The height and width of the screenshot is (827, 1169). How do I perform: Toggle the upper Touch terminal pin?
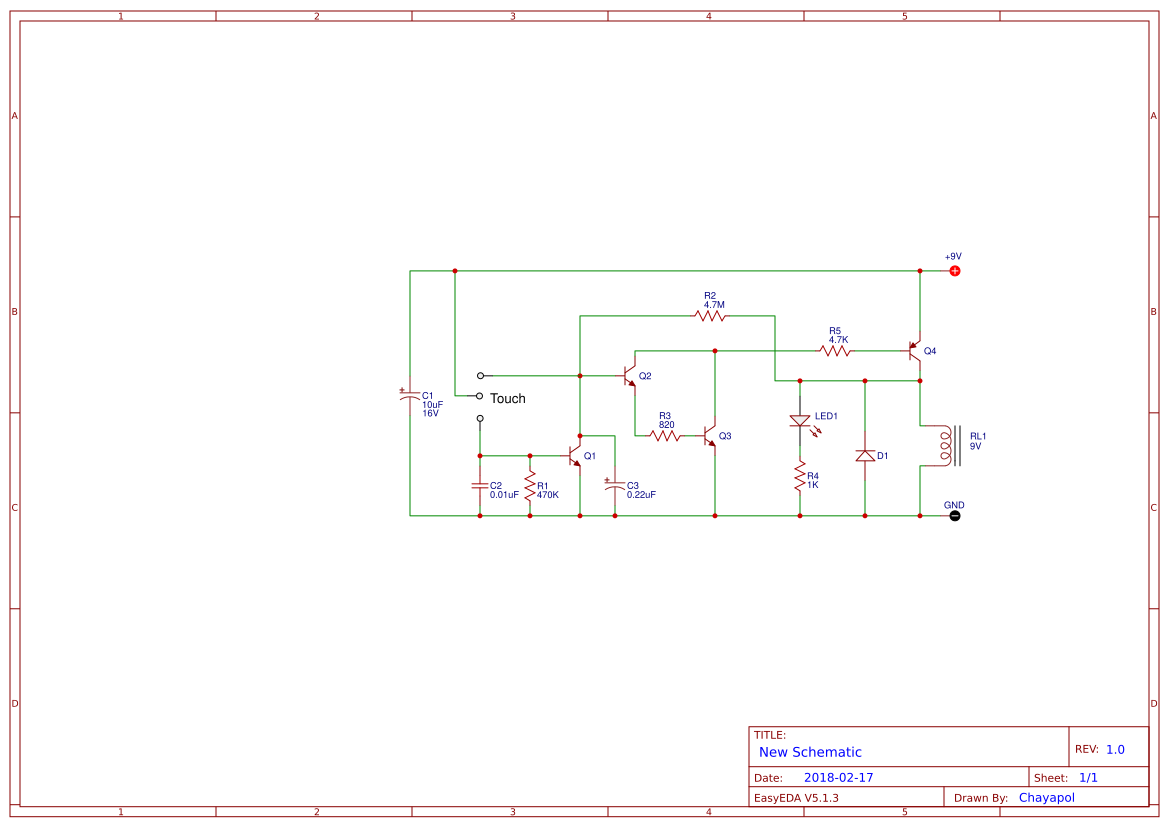(x=480, y=375)
